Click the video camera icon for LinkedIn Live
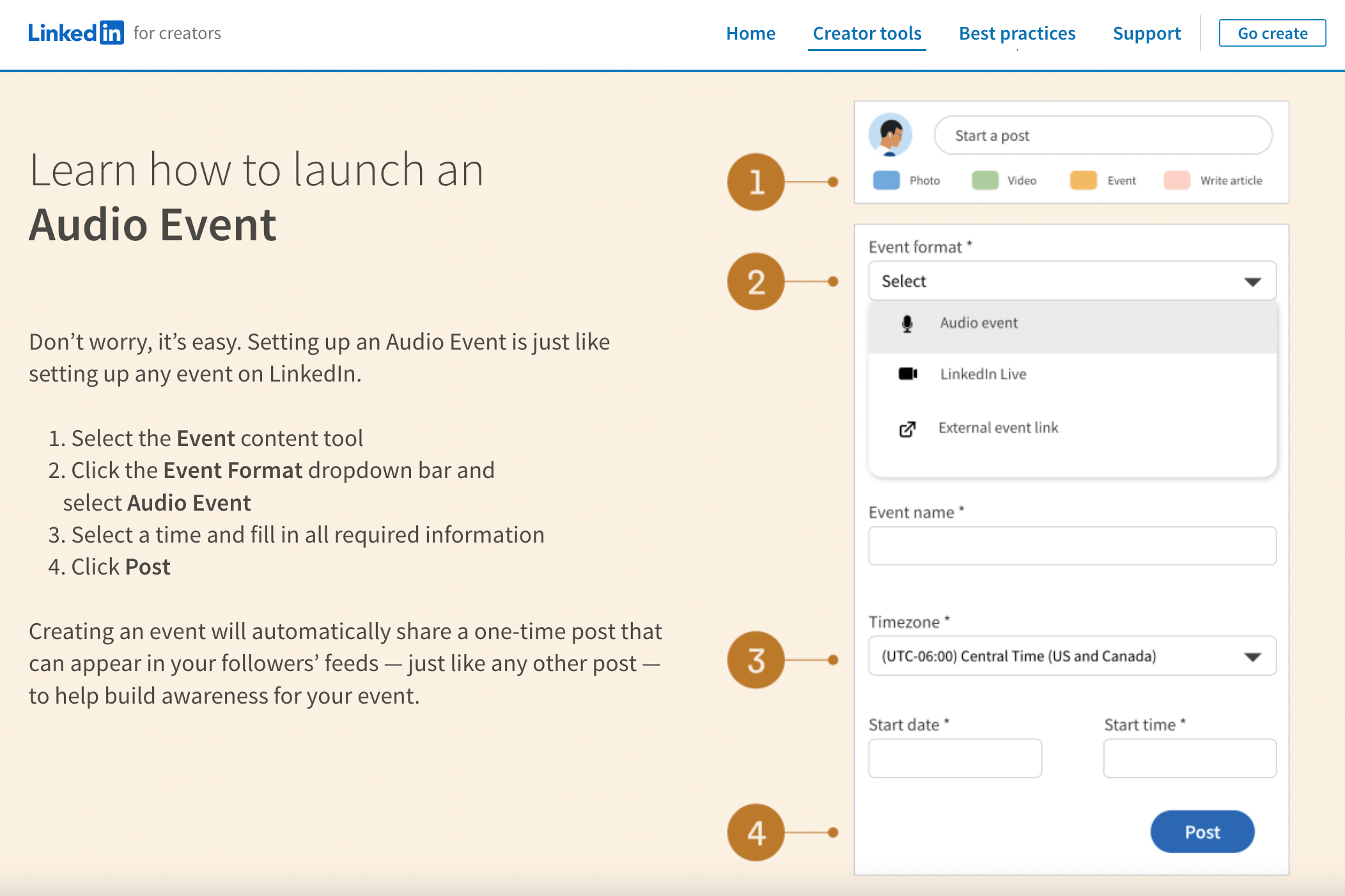The image size is (1345, 896). [x=908, y=374]
